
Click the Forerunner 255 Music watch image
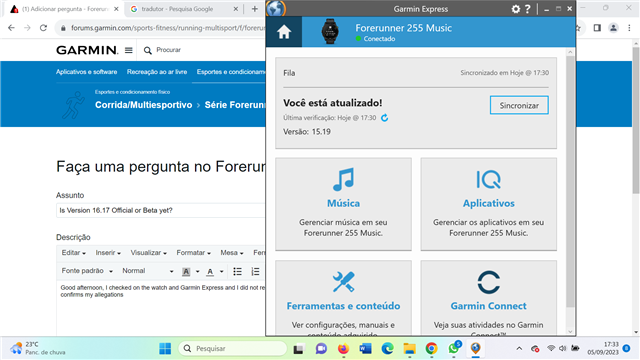[330, 31]
